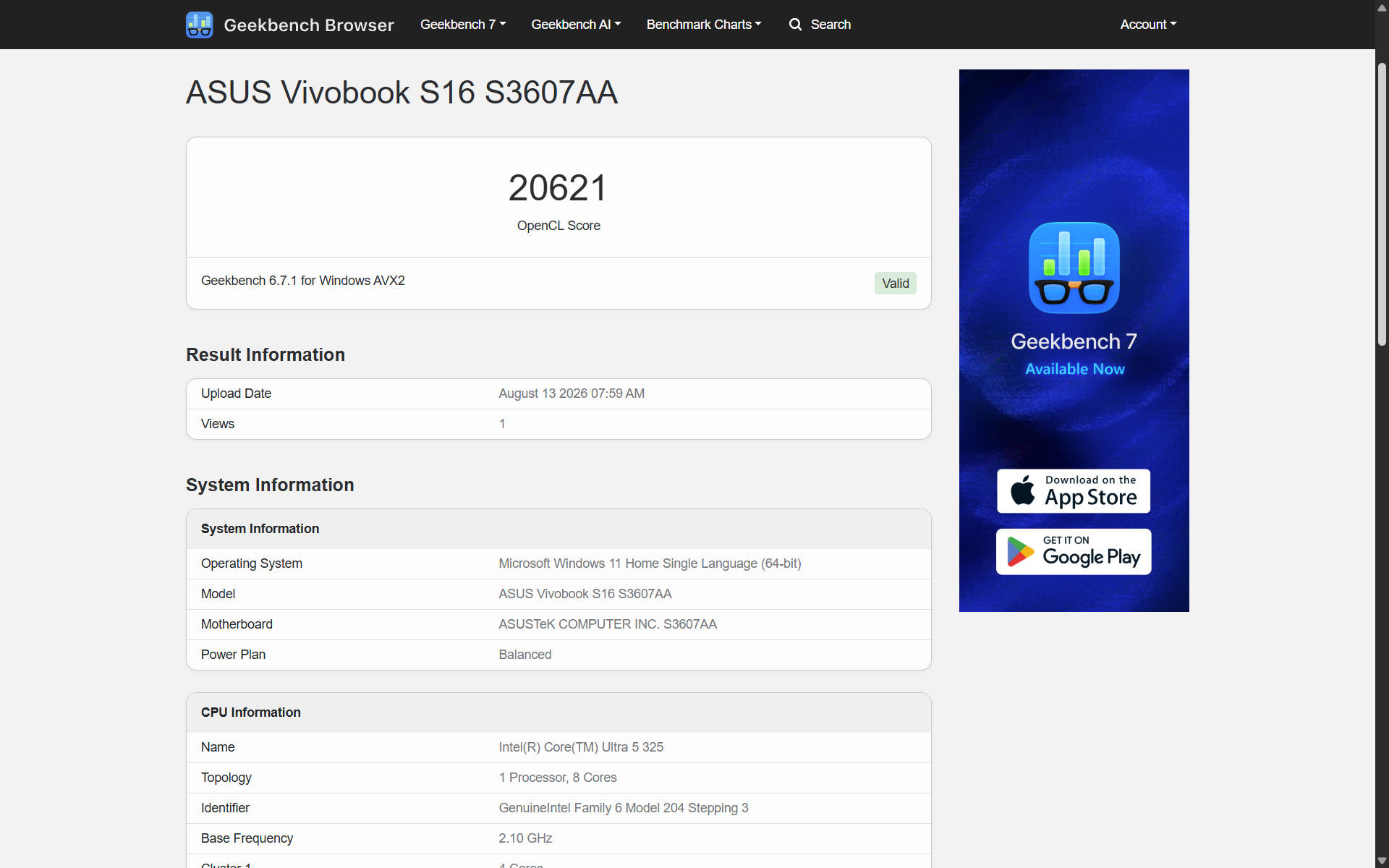
Task: Go to Geekbench Browser home link
Action: tap(290, 25)
